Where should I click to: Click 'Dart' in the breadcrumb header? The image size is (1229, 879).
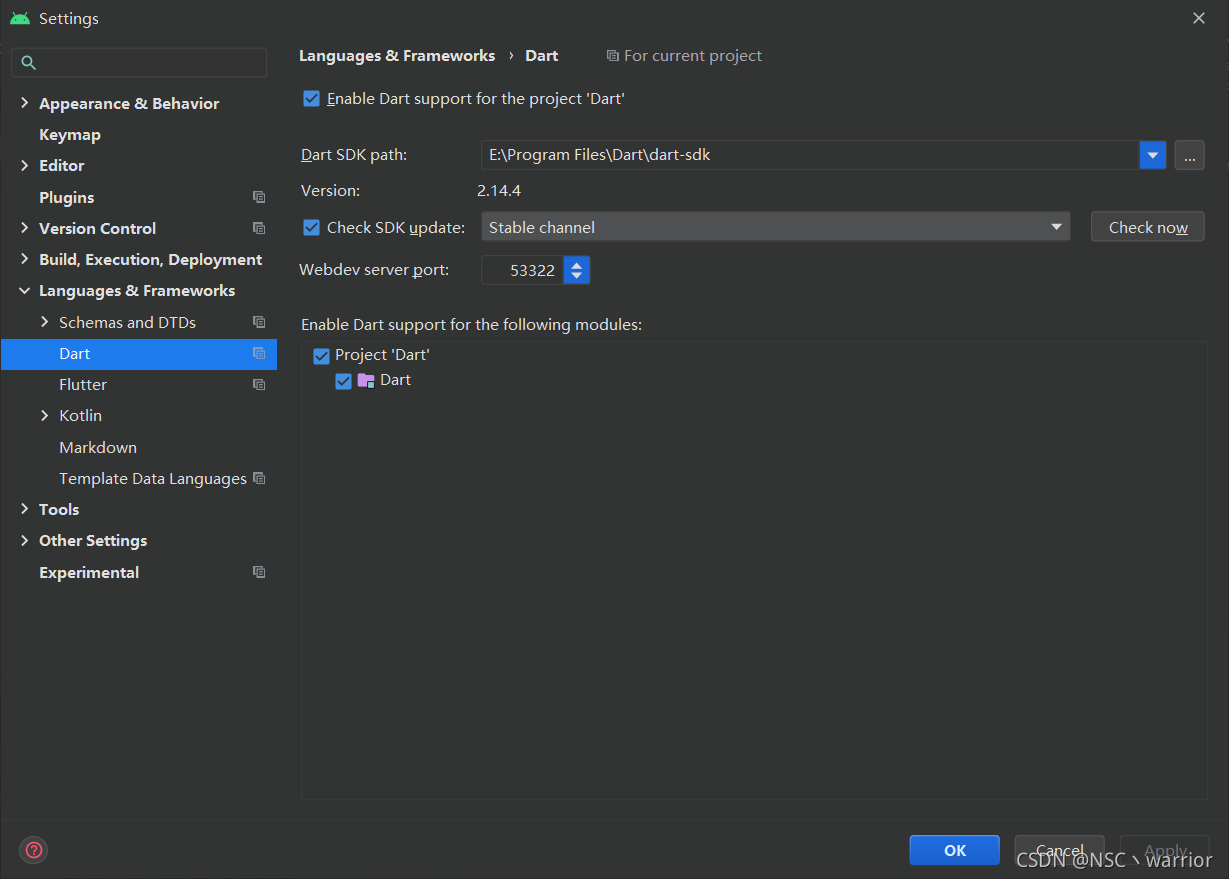542,56
